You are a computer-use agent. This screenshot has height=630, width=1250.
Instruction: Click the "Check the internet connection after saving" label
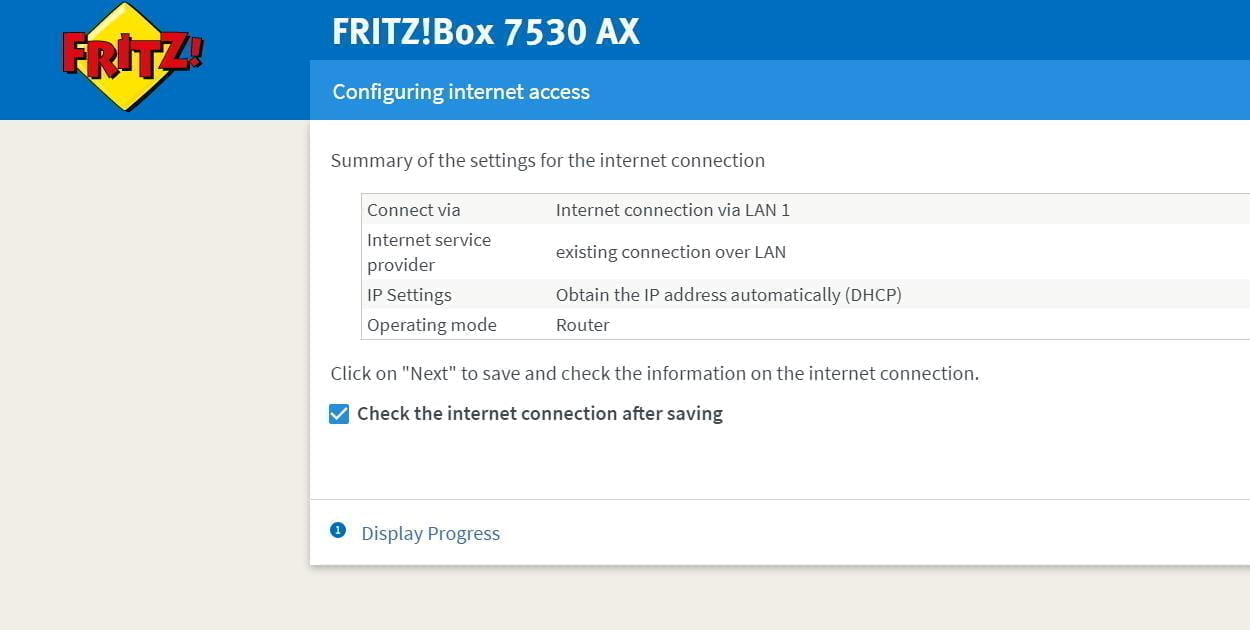[x=539, y=414]
